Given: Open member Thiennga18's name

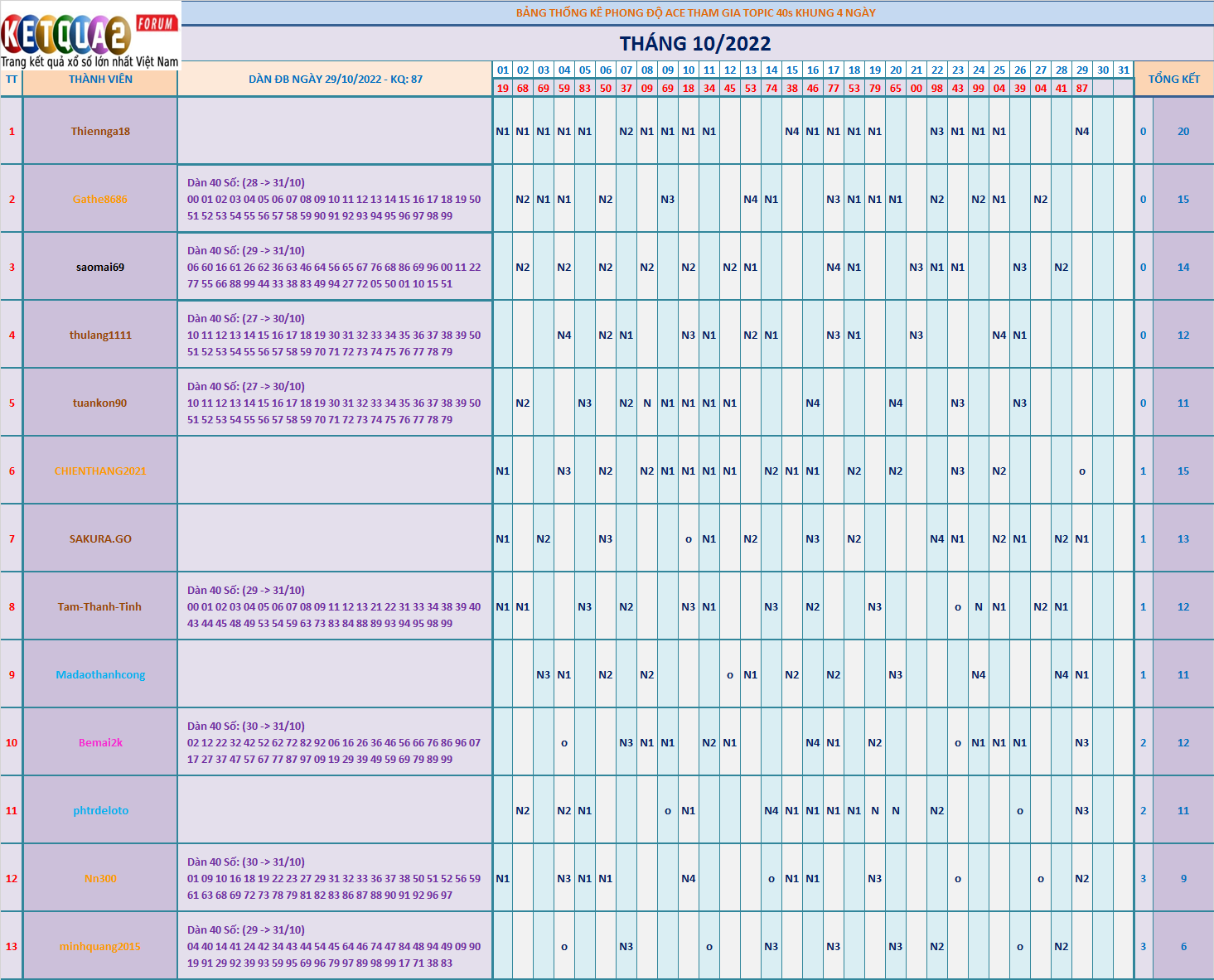Looking at the screenshot, I should [x=100, y=131].
